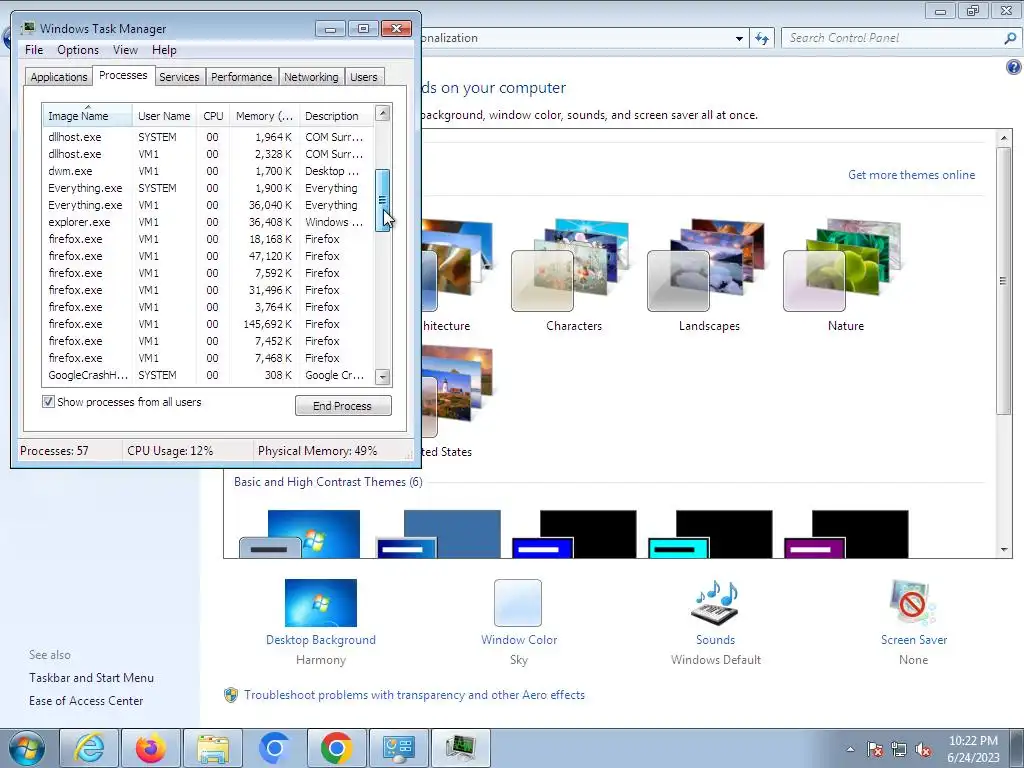Click process list scrollbar thumb
The height and width of the screenshot is (768, 1024).
[383, 200]
